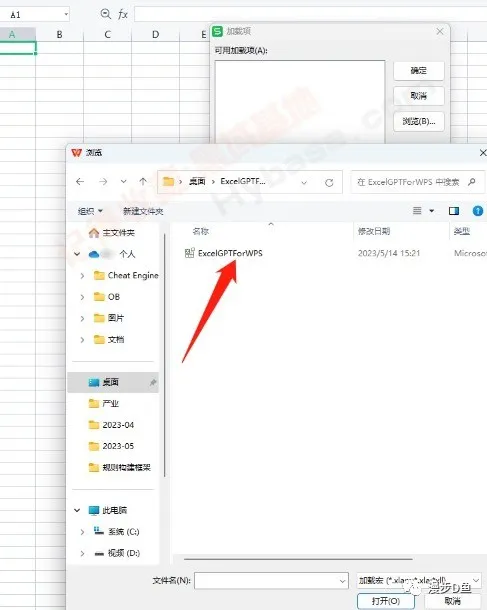The height and width of the screenshot is (610, 487).
Task: Refresh the folder view
Action: coord(329,182)
